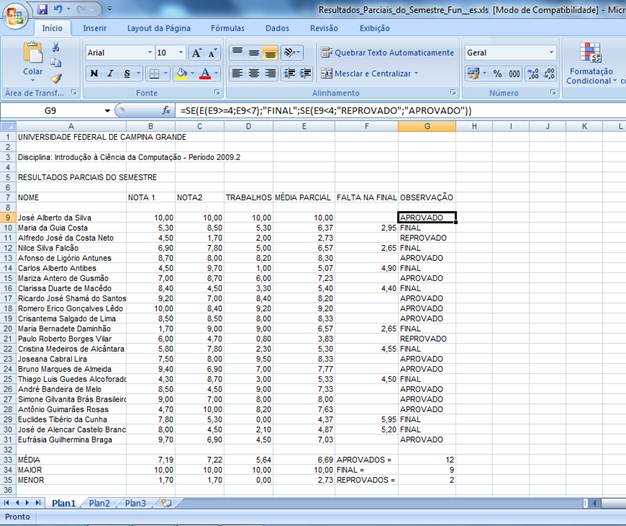Click inside the formula bar text
The width and height of the screenshot is (626, 526).
tap(400, 110)
